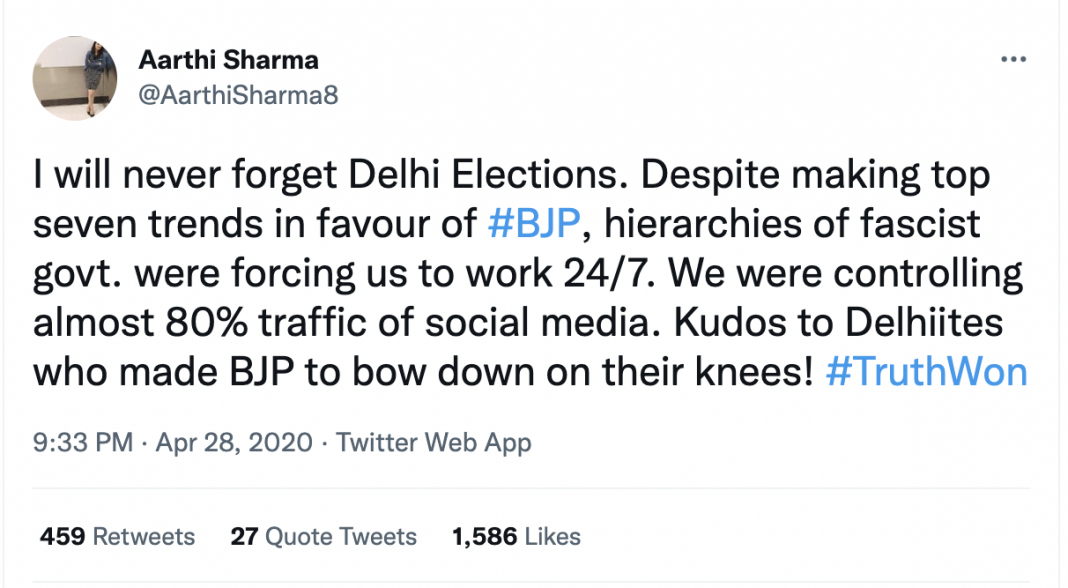View the 1,586 Likes list

coord(516,537)
